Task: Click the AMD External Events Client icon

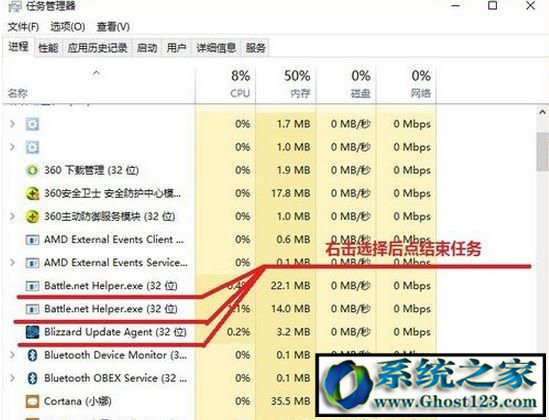Action: click(x=33, y=240)
